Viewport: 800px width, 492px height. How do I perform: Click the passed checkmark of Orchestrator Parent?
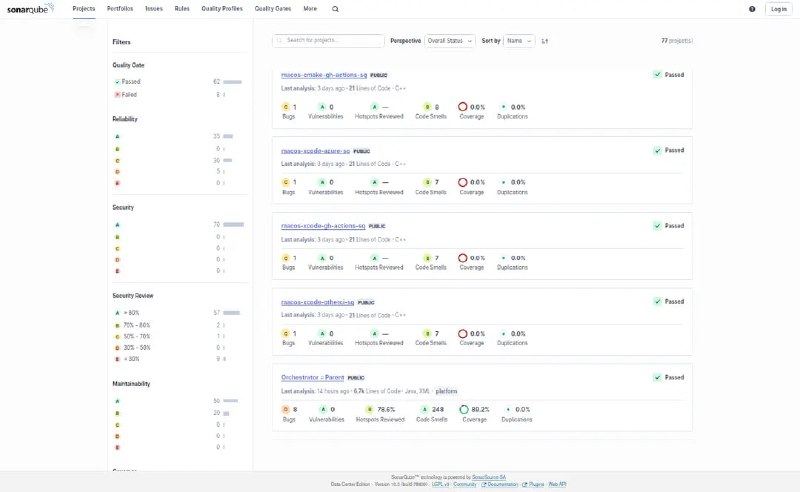point(657,377)
